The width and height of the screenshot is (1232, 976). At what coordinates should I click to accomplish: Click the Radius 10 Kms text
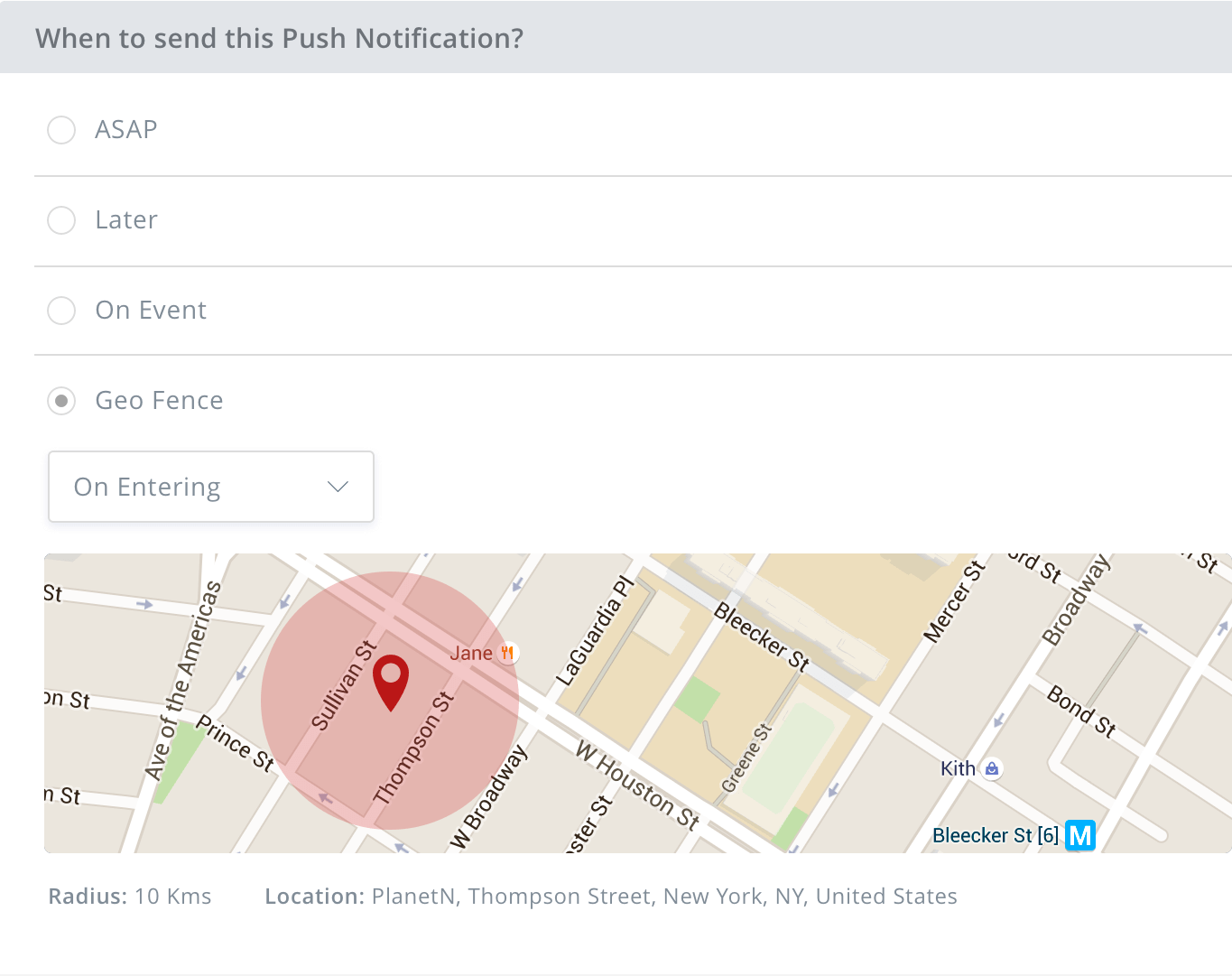pos(130,897)
